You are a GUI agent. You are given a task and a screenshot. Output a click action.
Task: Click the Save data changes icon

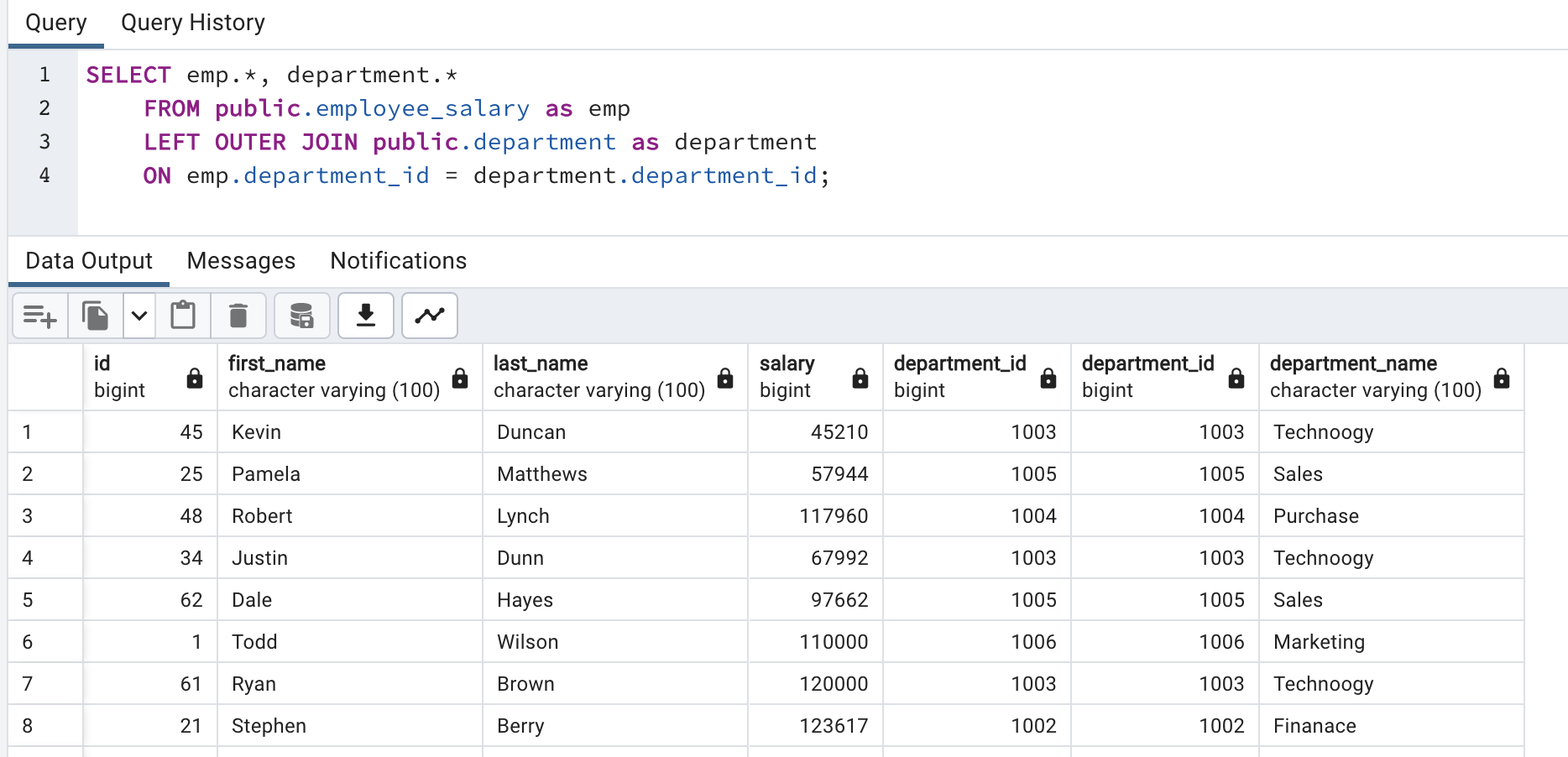click(301, 316)
